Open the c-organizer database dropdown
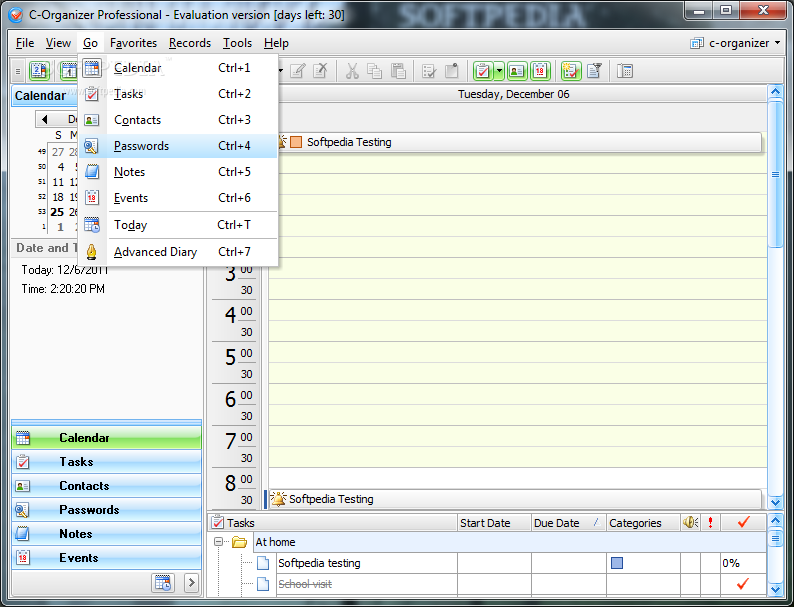The height and width of the screenshot is (607, 794). pyautogui.click(x=736, y=43)
